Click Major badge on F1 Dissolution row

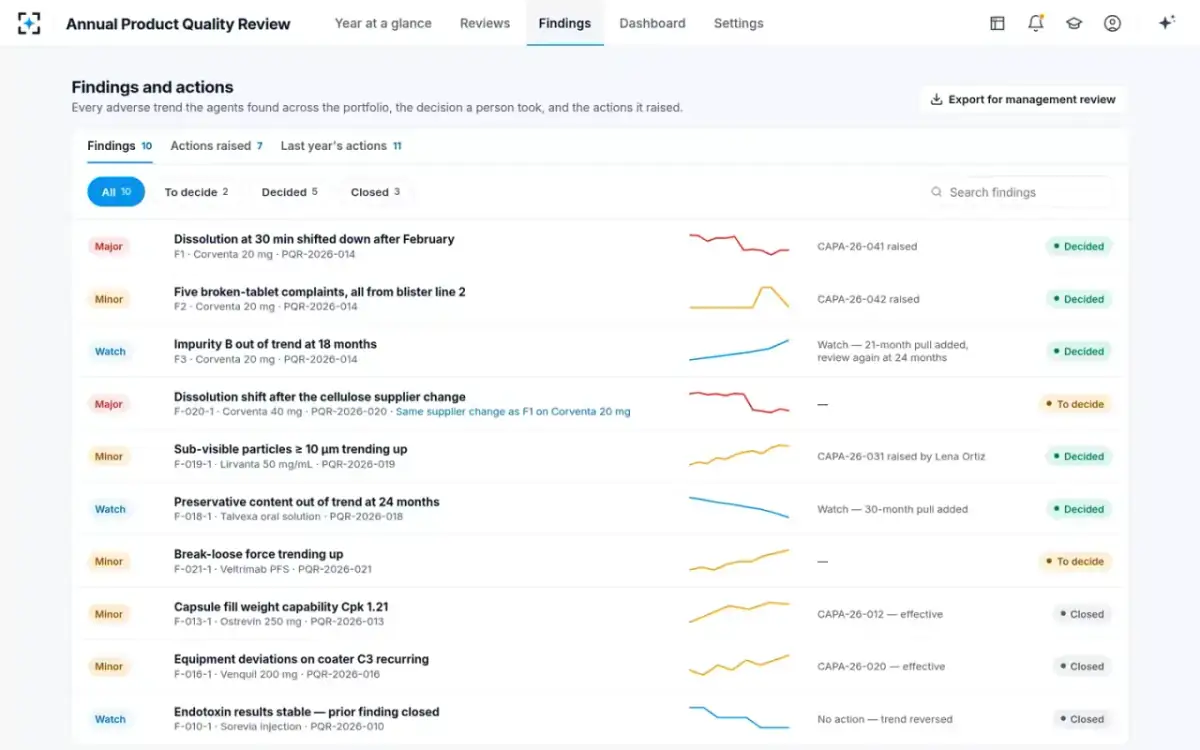tap(109, 246)
